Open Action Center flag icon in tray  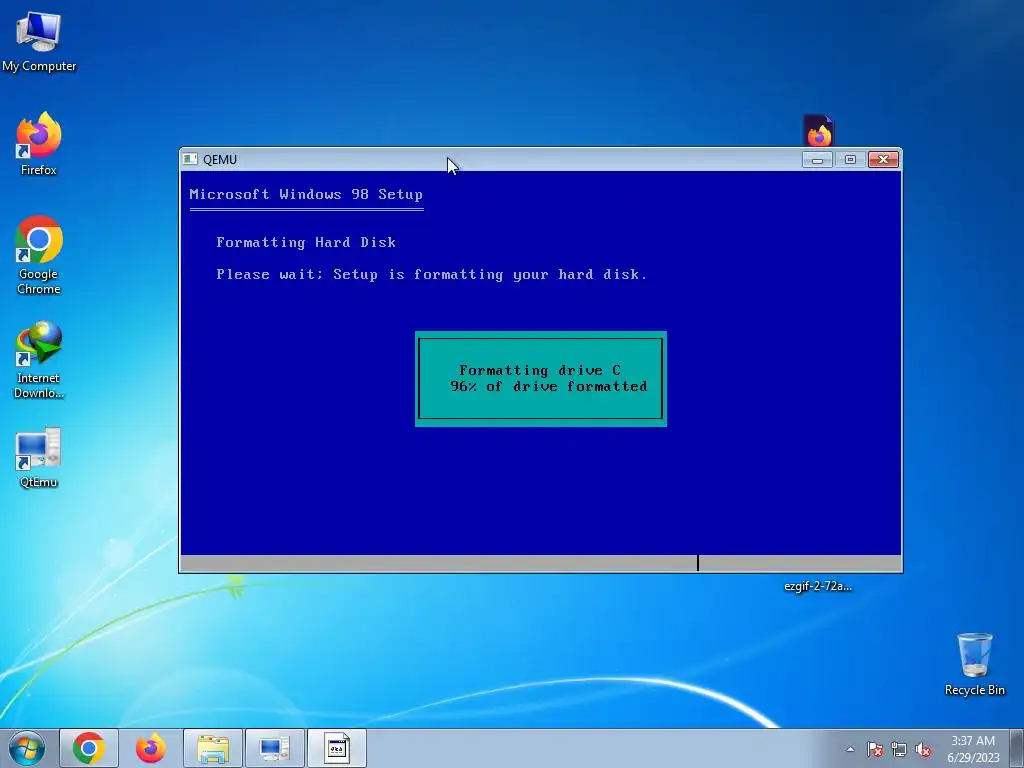(x=875, y=749)
